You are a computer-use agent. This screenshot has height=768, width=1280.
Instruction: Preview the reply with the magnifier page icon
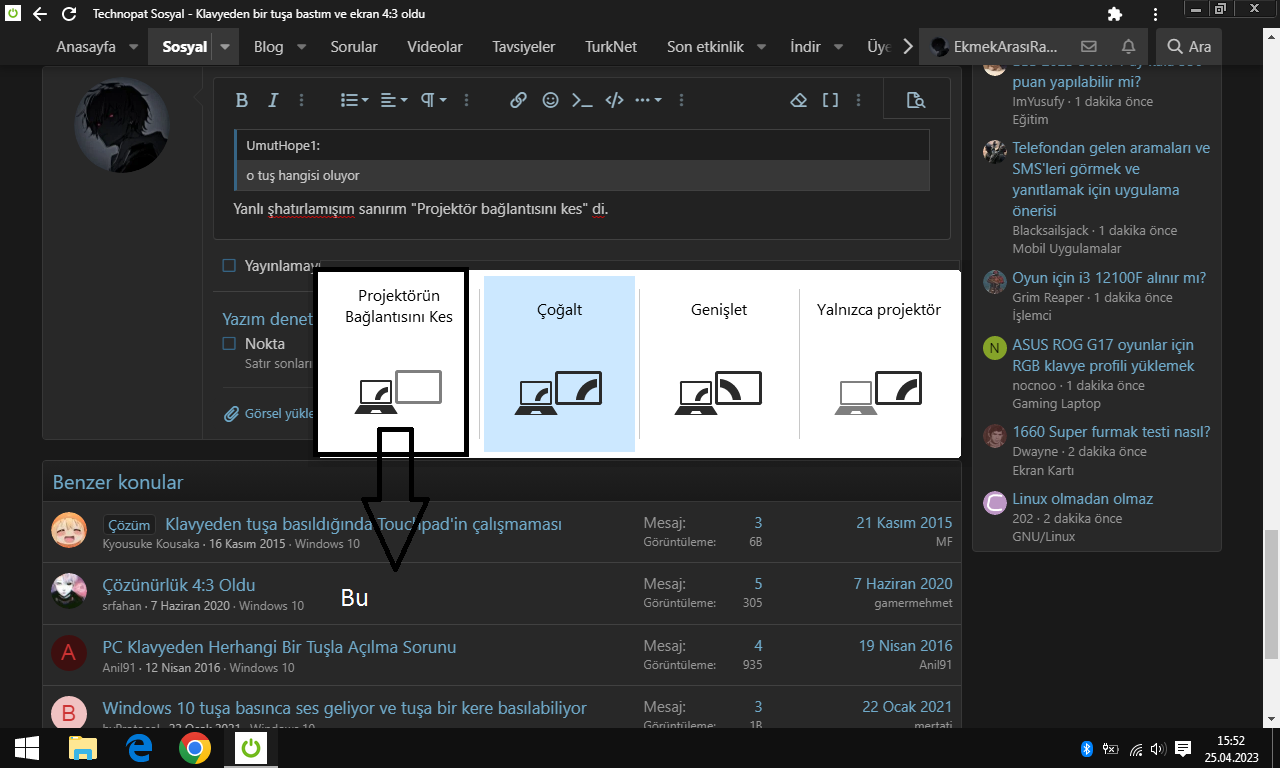[x=915, y=100]
